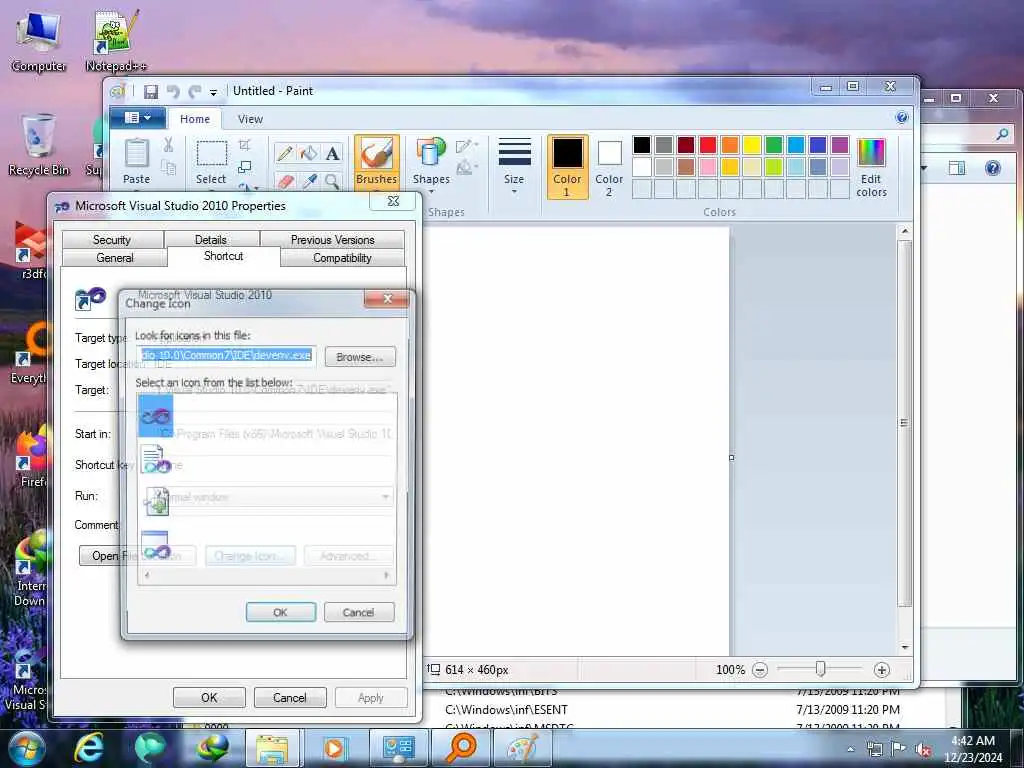Save the Paint image from quick access toolbar
This screenshot has height=768, width=1024.
tap(151, 91)
